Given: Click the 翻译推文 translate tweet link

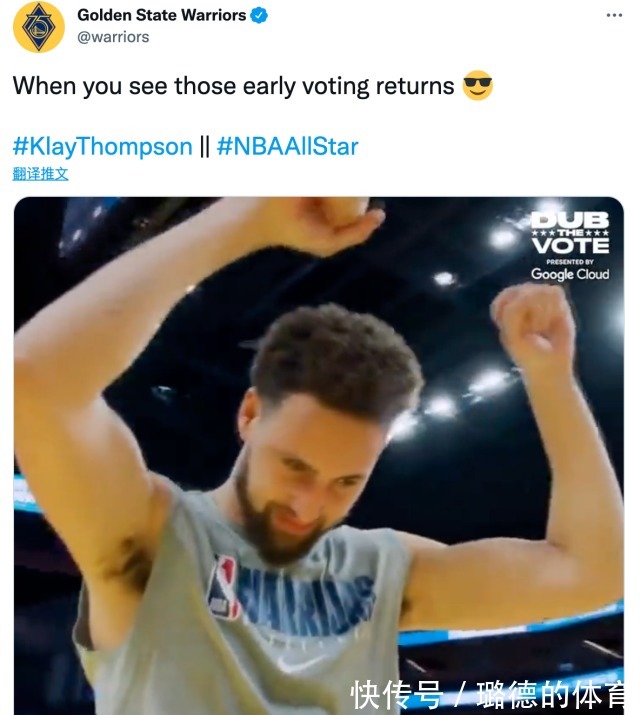Looking at the screenshot, I should tap(41, 174).
